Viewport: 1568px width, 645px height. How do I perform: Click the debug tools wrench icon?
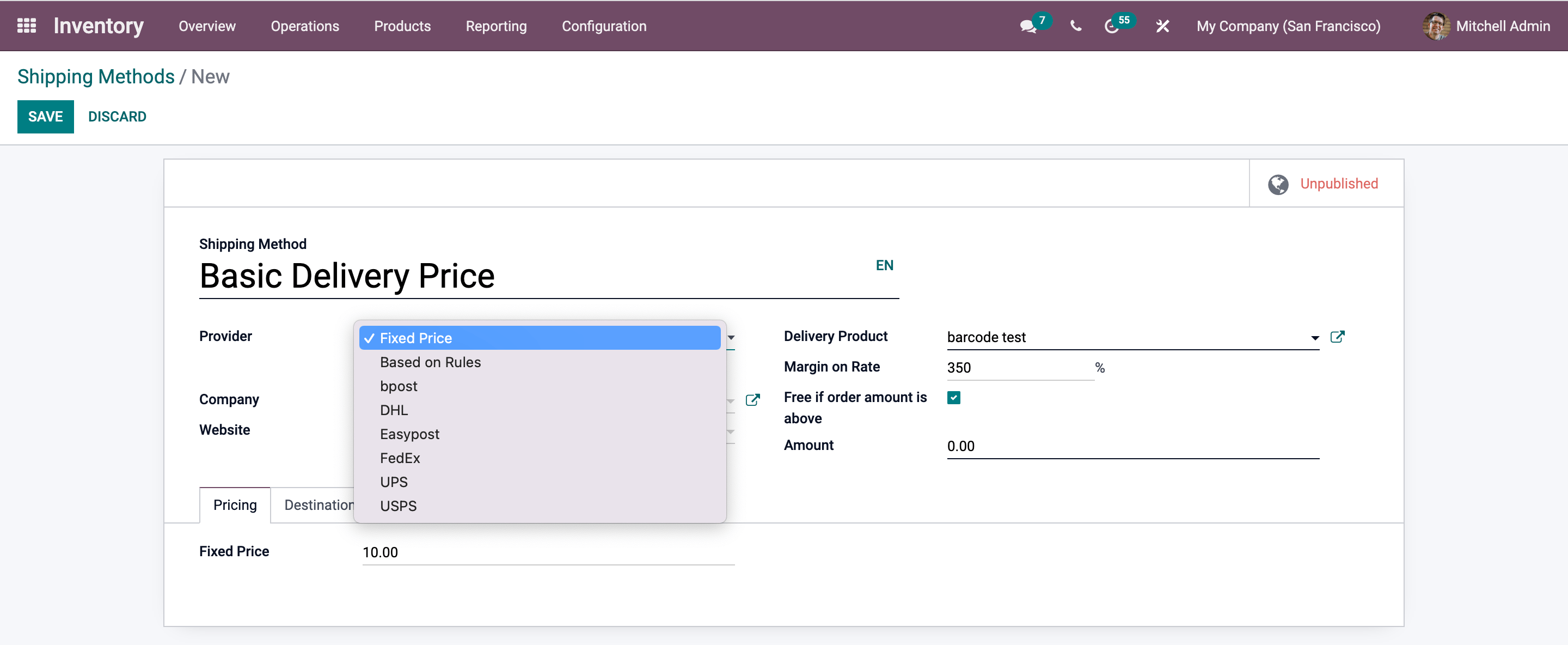(x=1162, y=26)
